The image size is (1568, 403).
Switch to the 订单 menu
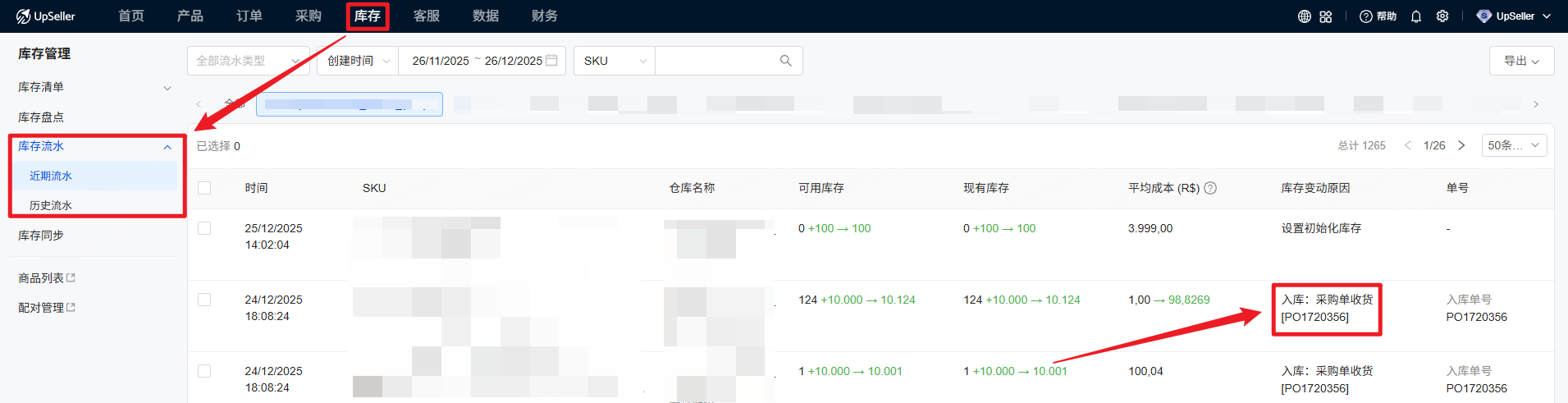pyautogui.click(x=249, y=16)
